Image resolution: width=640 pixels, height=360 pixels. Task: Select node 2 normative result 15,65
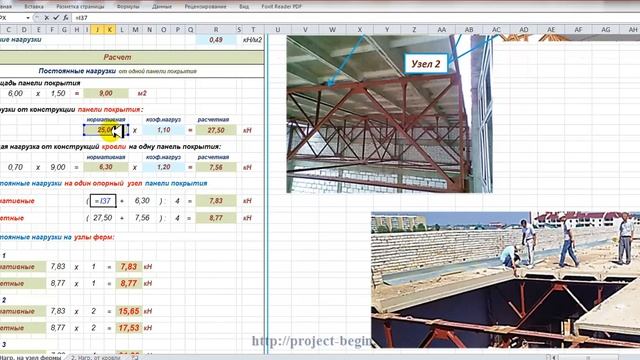(x=129, y=311)
